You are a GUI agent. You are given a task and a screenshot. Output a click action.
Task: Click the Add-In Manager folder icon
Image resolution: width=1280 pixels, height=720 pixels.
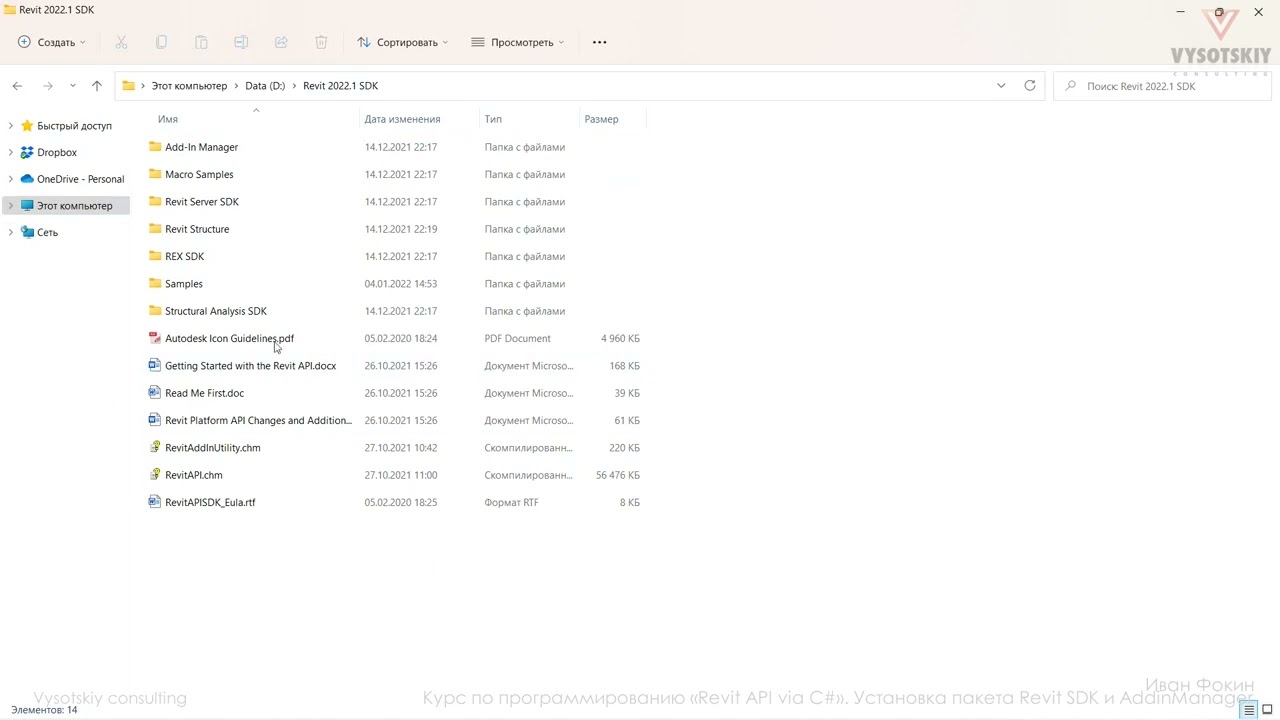(155, 147)
